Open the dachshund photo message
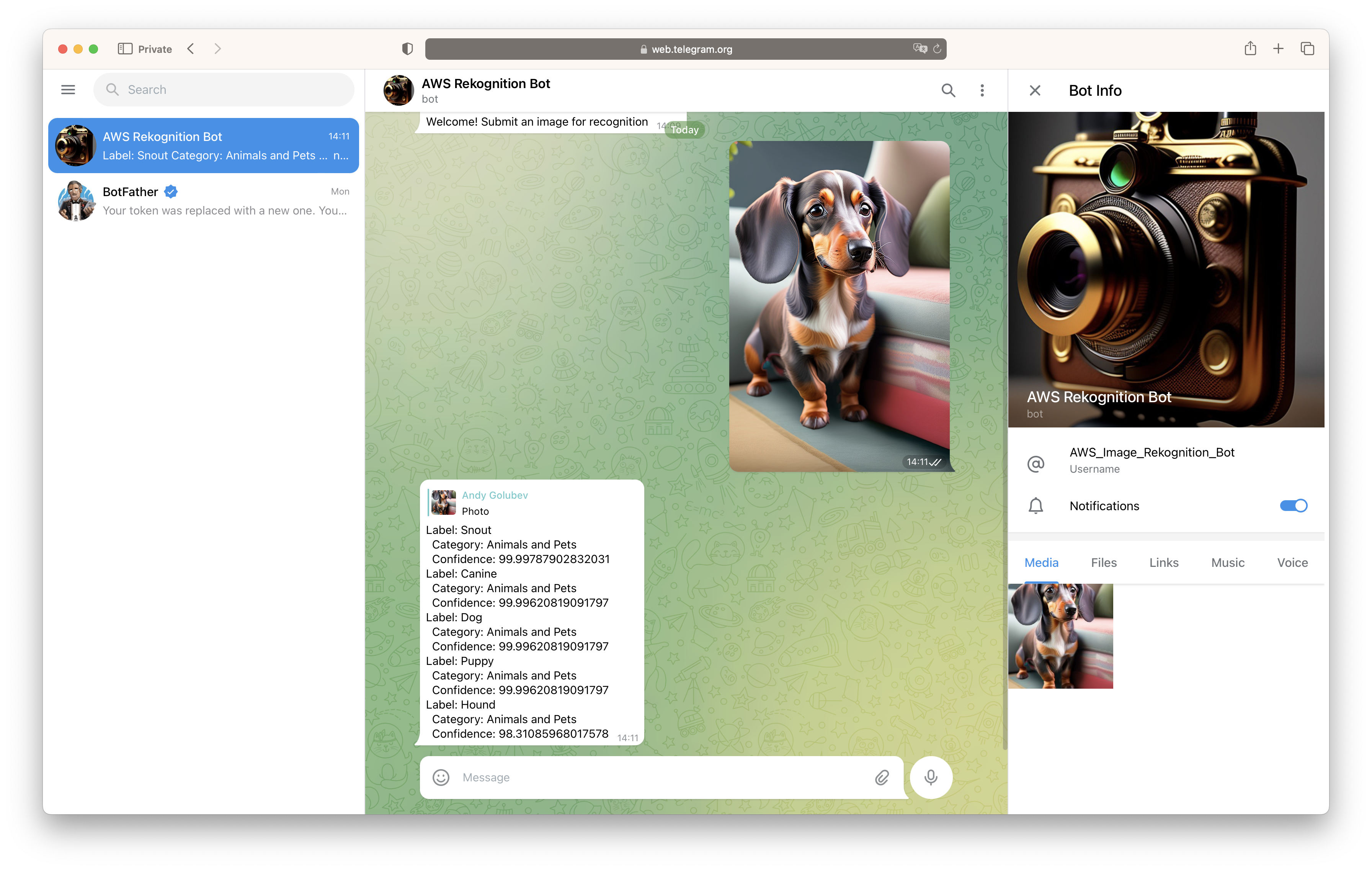Viewport: 1372px width, 871px height. tap(839, 306)
